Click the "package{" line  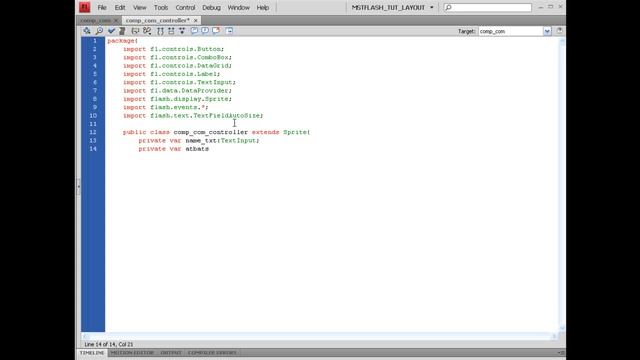click(122, 41)
